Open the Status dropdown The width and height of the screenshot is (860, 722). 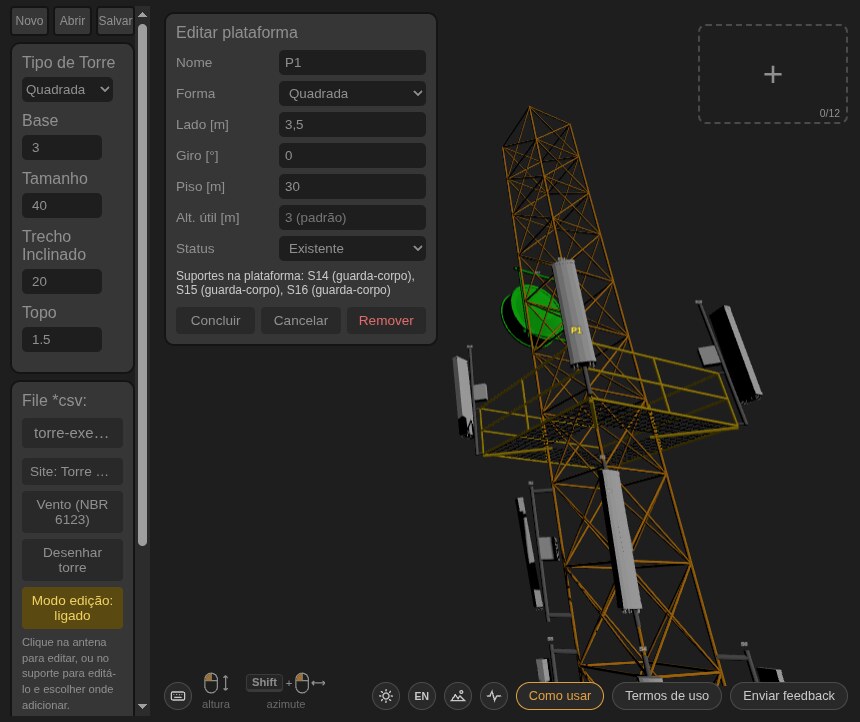(x=352, y=249)
